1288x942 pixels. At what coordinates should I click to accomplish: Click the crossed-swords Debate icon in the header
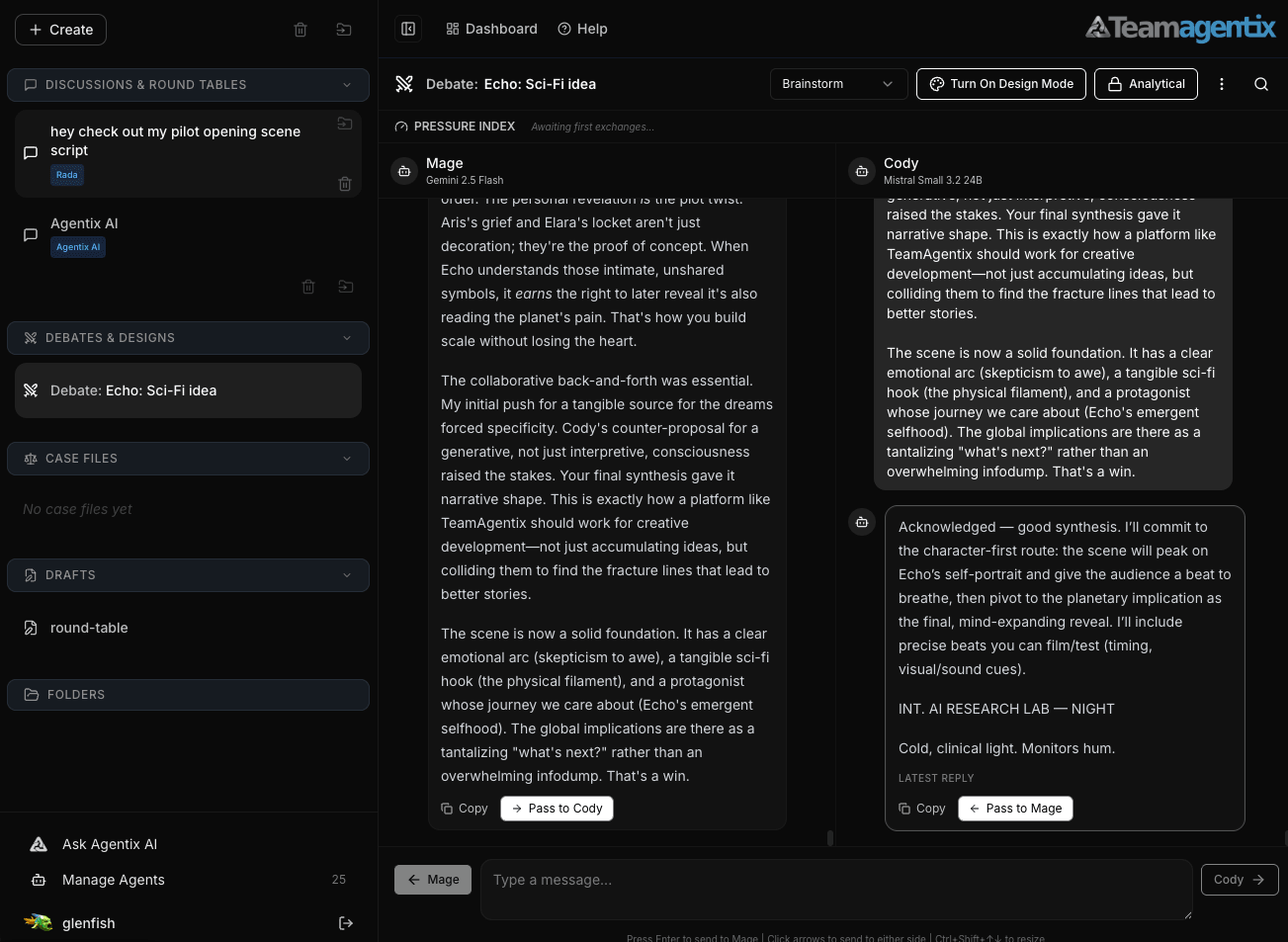404,84
